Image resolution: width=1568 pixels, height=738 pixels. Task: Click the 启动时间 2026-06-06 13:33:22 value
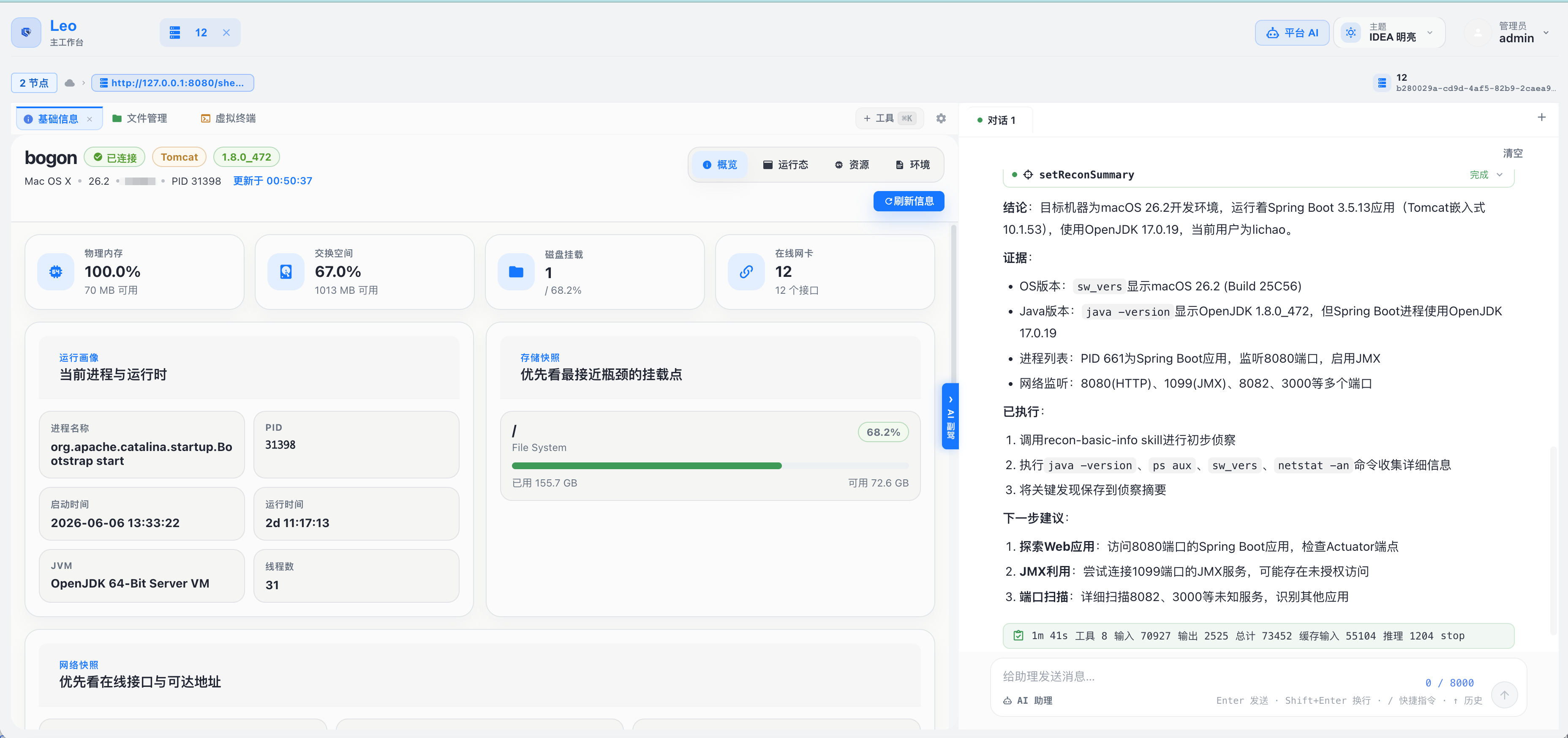(115, 523)
